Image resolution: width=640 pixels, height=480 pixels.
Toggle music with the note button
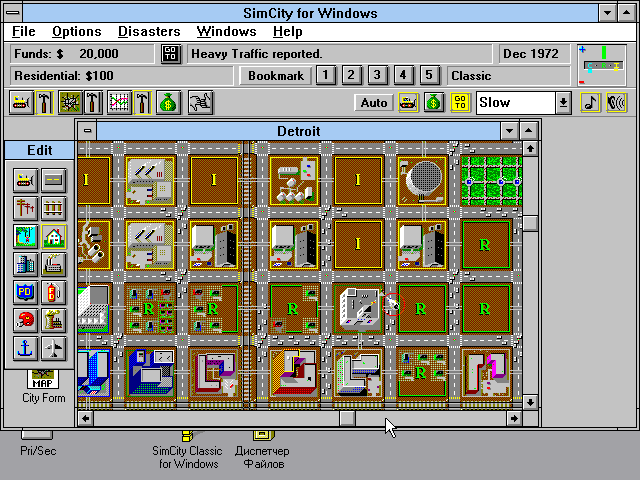coord(591,102)
